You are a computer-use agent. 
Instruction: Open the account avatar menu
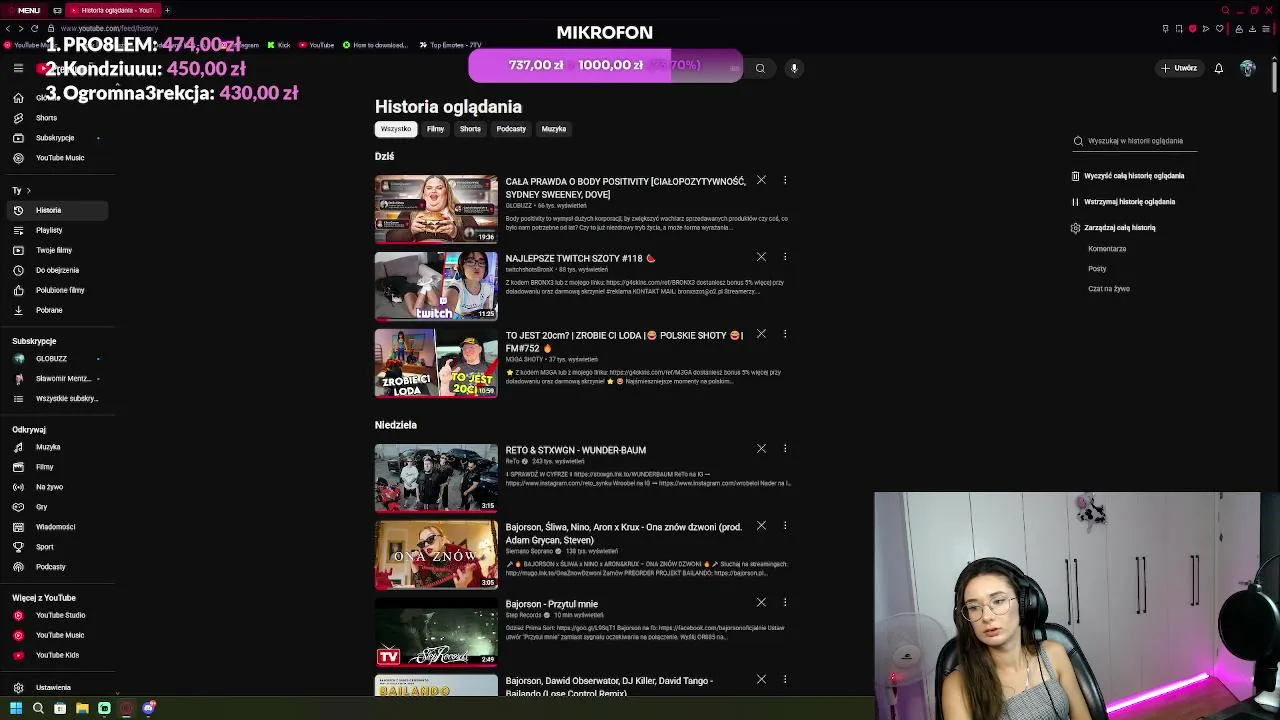tap(1247, 68)
